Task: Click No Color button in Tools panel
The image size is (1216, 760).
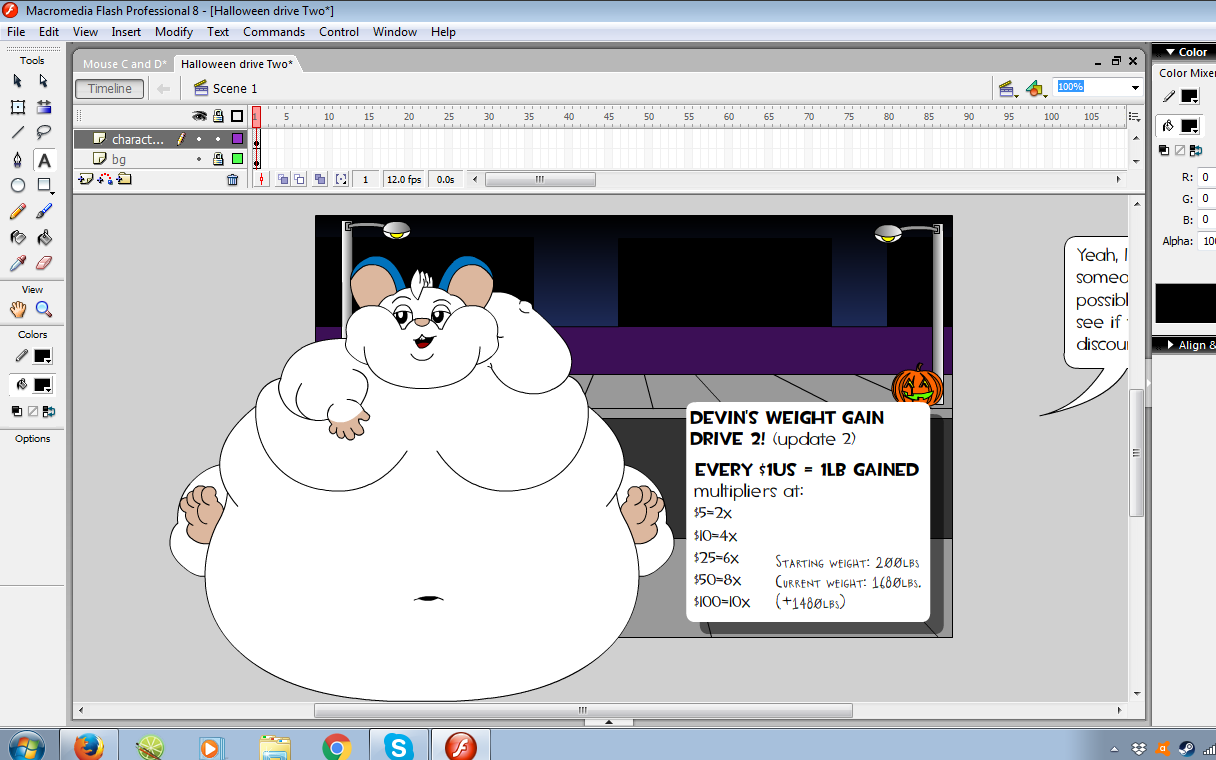Action: point(33,411)
